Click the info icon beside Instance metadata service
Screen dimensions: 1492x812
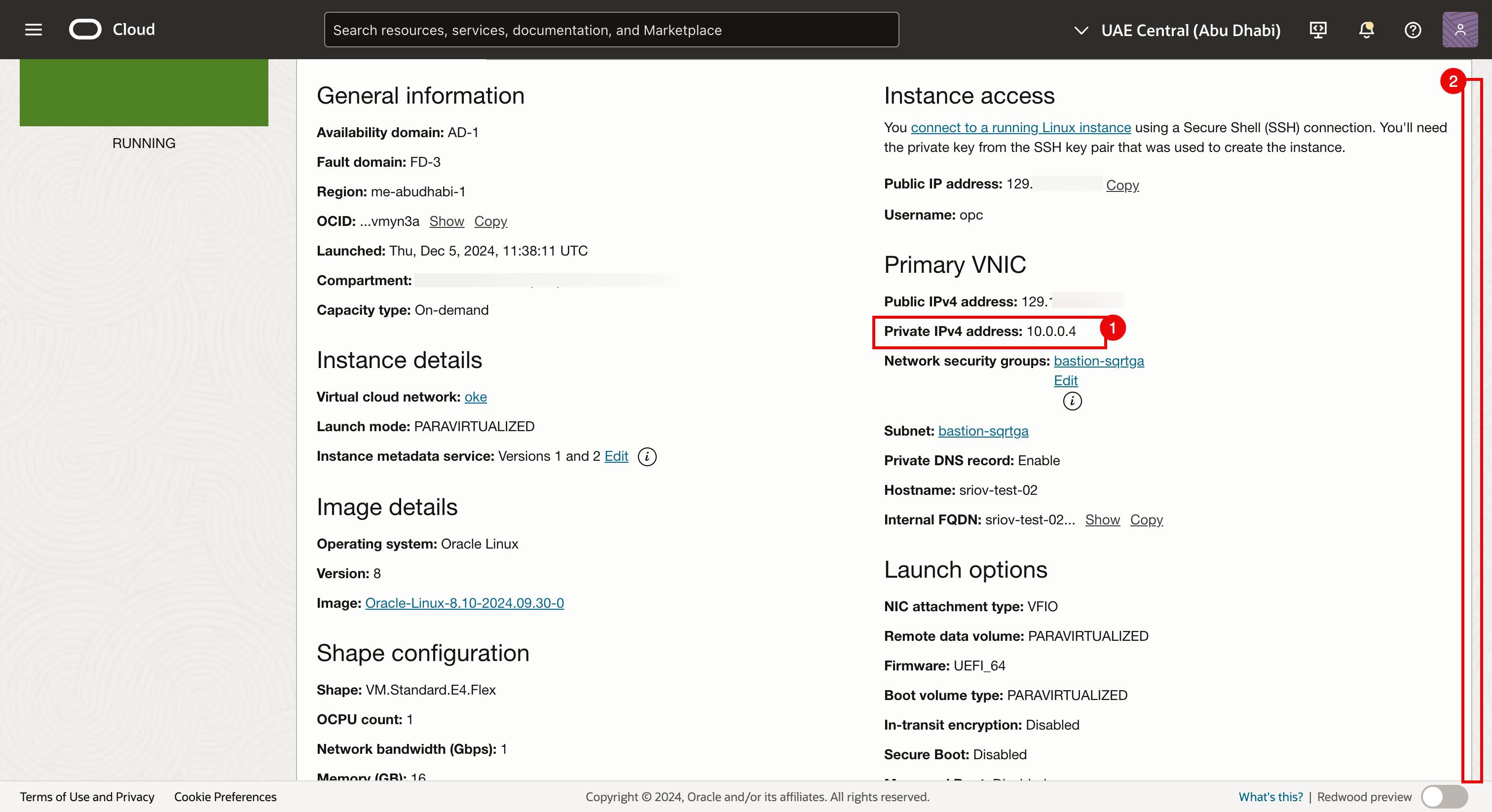647,456
